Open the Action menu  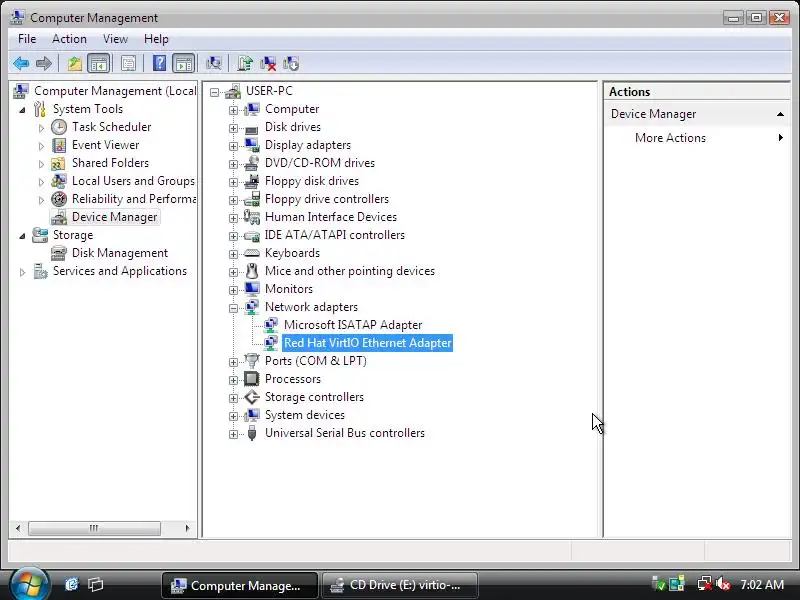[69, 39]
